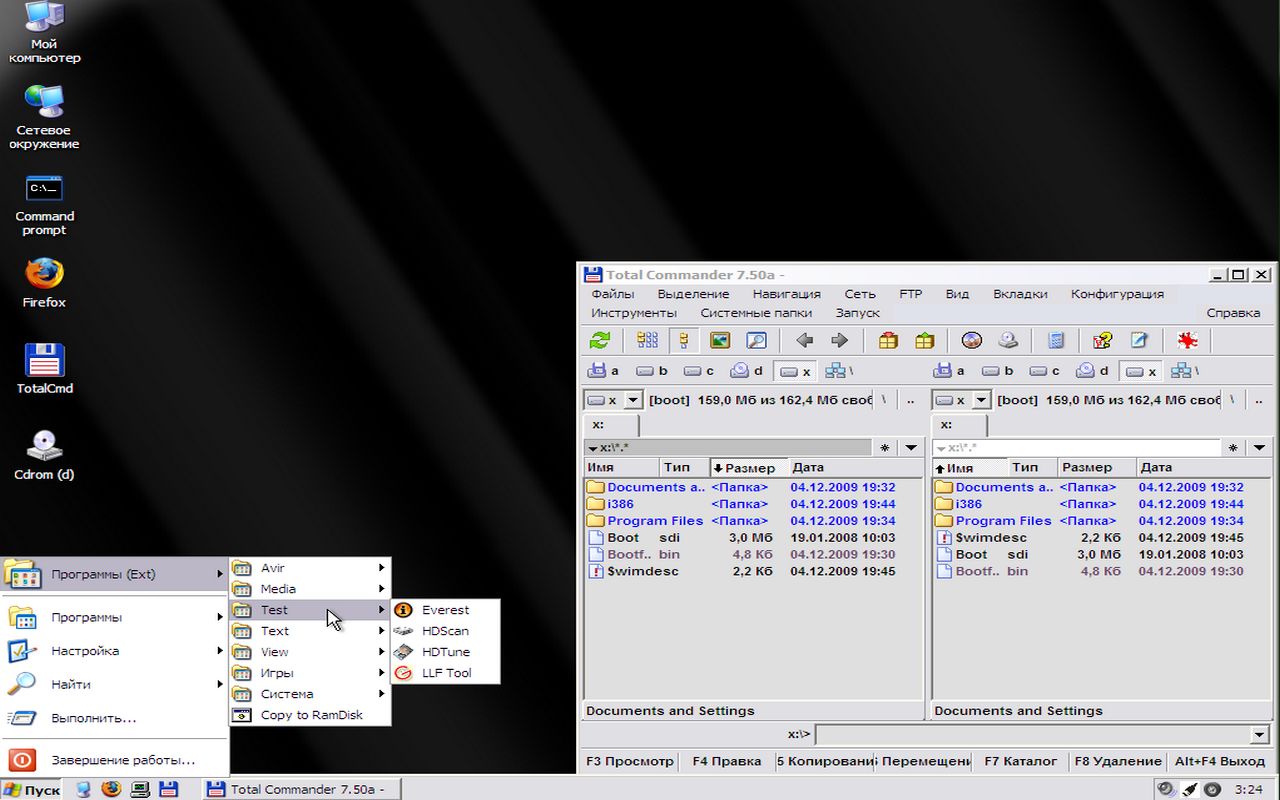Open the Конфигурация menu
Screen dimensions: 1280x800
point(1116,294)
